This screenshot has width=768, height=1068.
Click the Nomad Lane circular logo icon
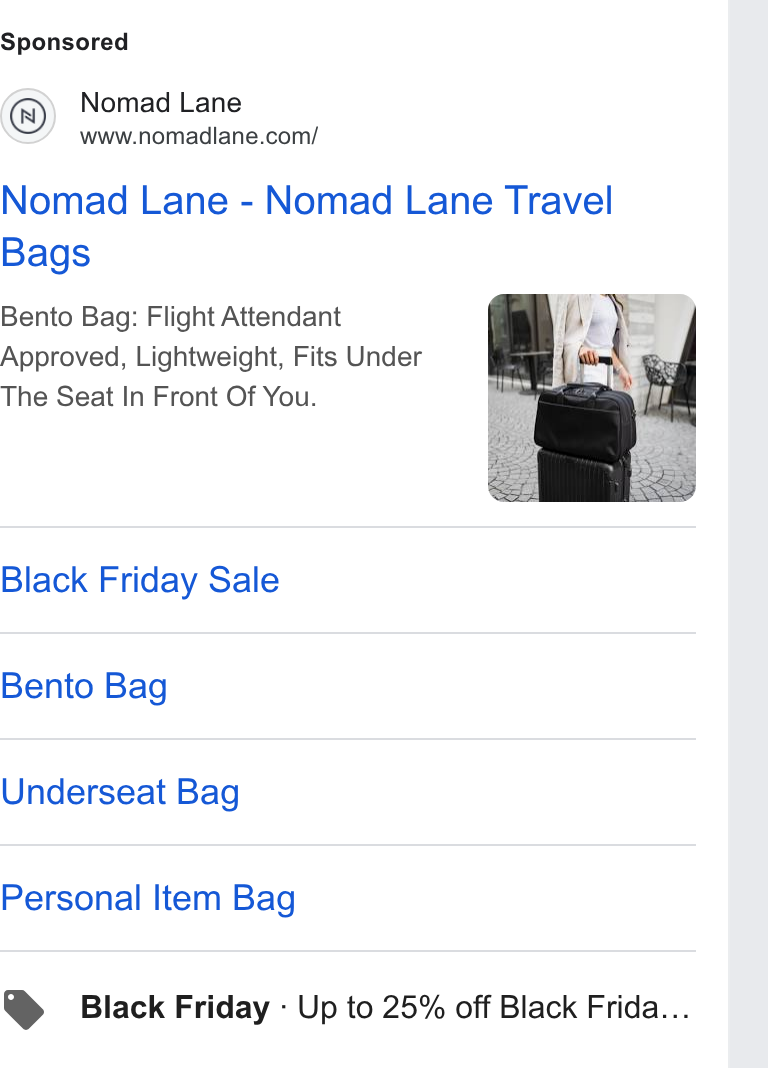coord(27,116)
